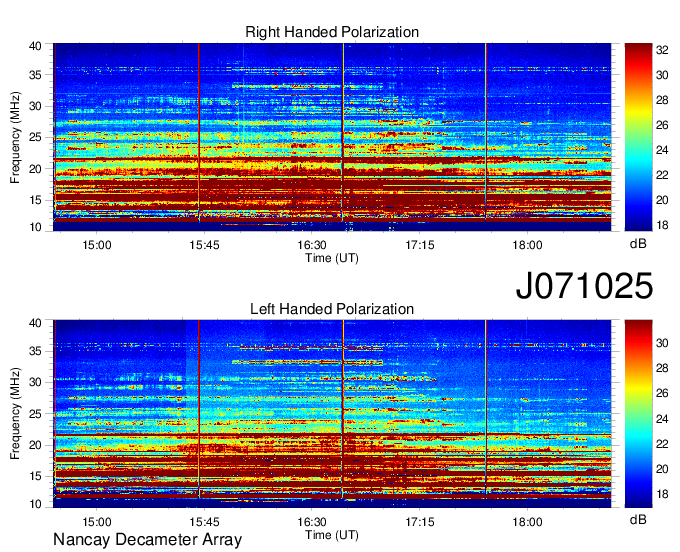Screen dimensions: 680x552
Task: Click the 25 MHz tick on top plot
Action: point(36,137)
